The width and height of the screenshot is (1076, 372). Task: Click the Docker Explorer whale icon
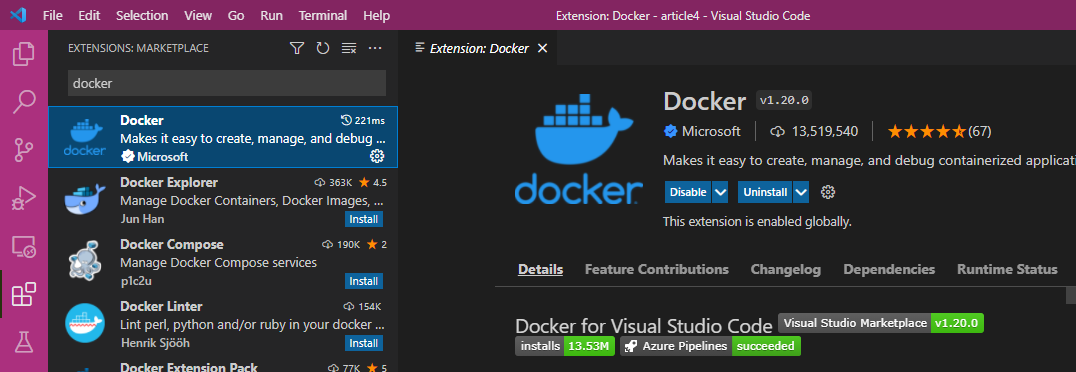click(x=85, y=200)
